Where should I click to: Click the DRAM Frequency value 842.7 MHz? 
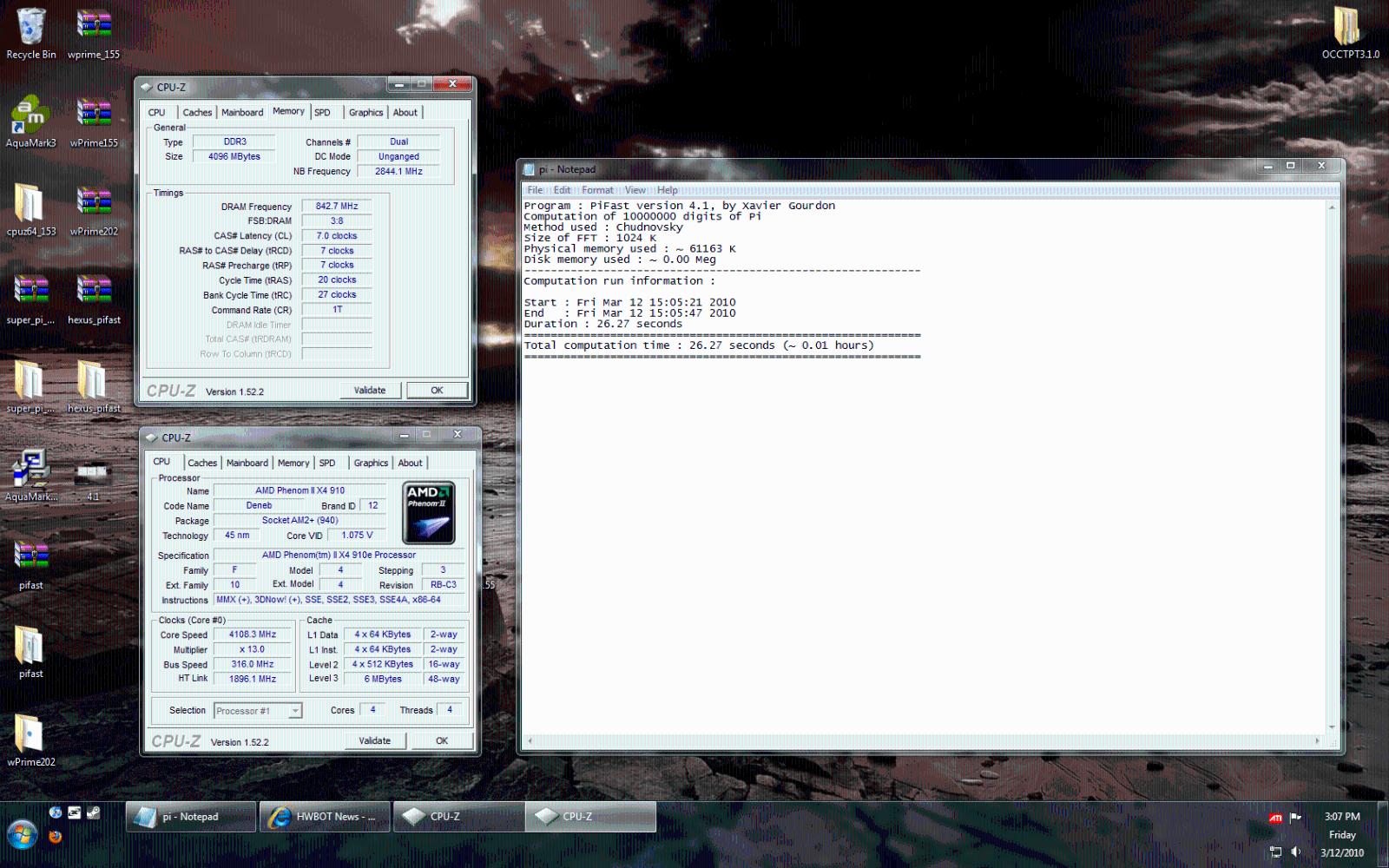pos(337,207)
